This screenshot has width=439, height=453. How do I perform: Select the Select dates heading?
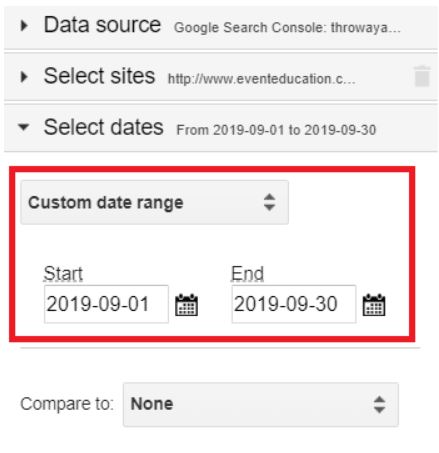(104, 127)
